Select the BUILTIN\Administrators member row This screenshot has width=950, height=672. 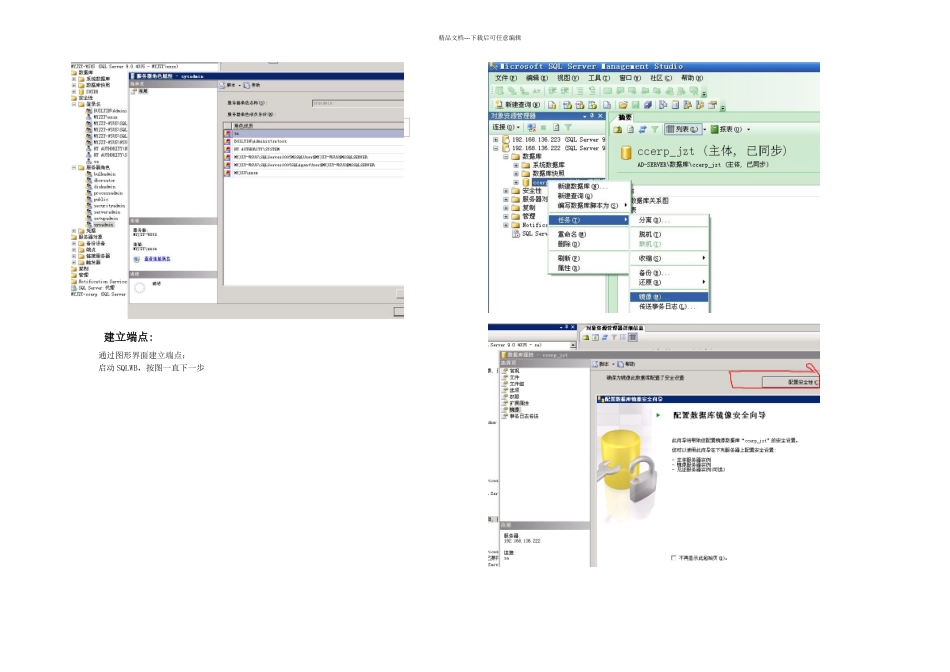click(314, 141)
